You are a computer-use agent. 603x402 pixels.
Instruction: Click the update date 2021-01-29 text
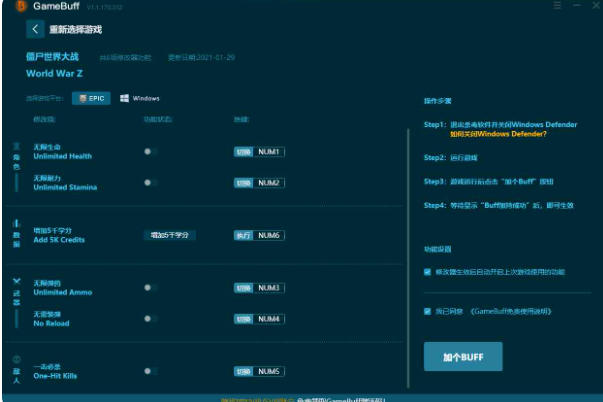201,58
